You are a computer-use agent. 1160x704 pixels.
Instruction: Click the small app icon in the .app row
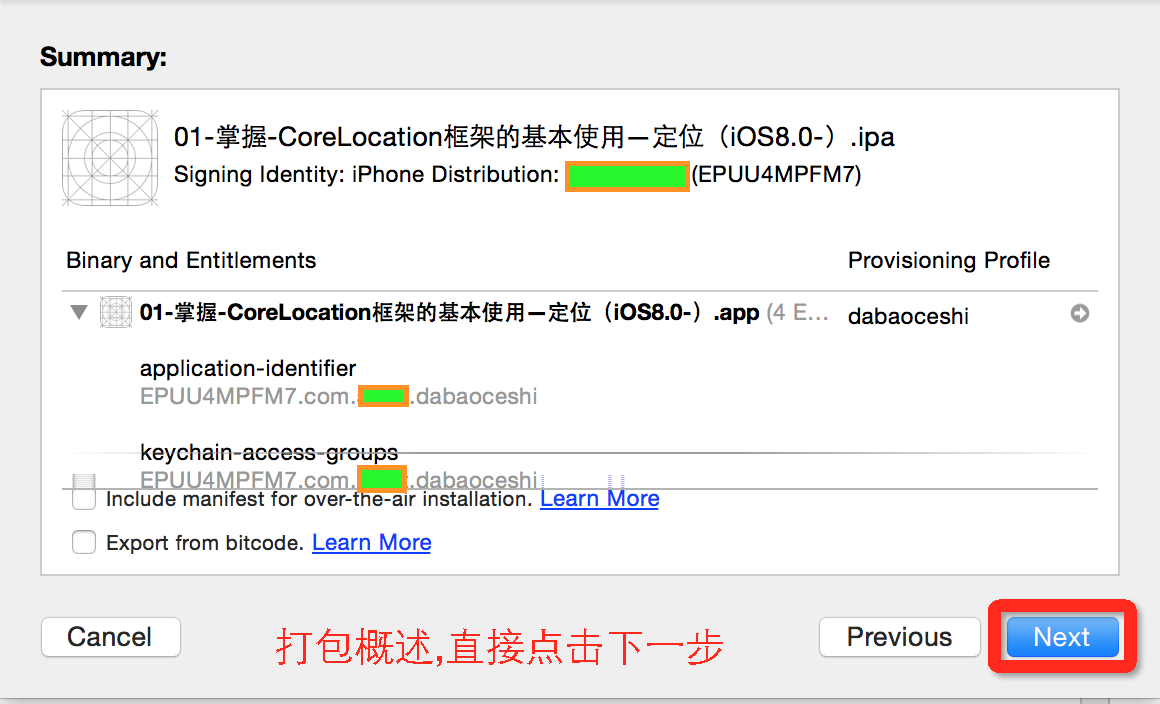click(x=115, y=312)
